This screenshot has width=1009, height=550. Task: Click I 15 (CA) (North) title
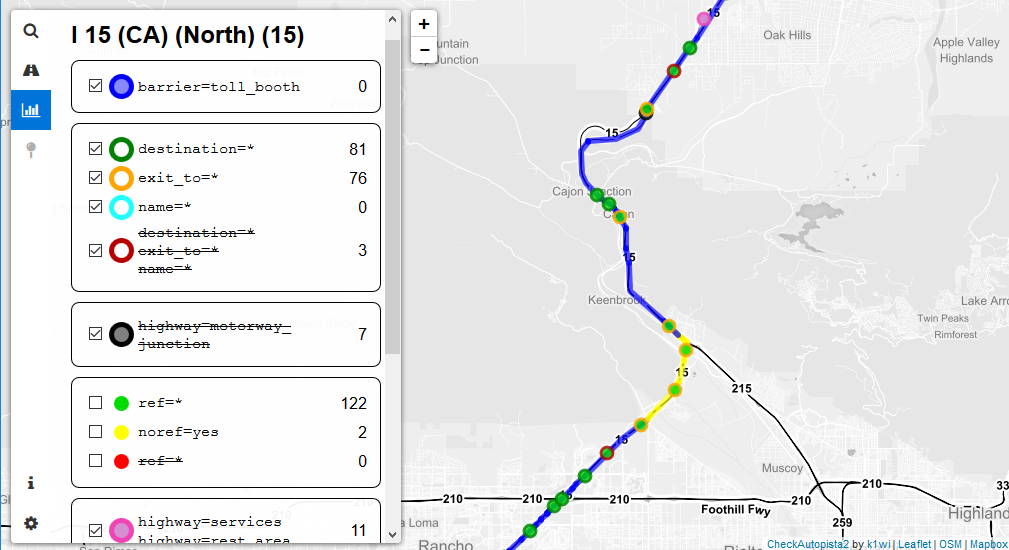point(187,35)
